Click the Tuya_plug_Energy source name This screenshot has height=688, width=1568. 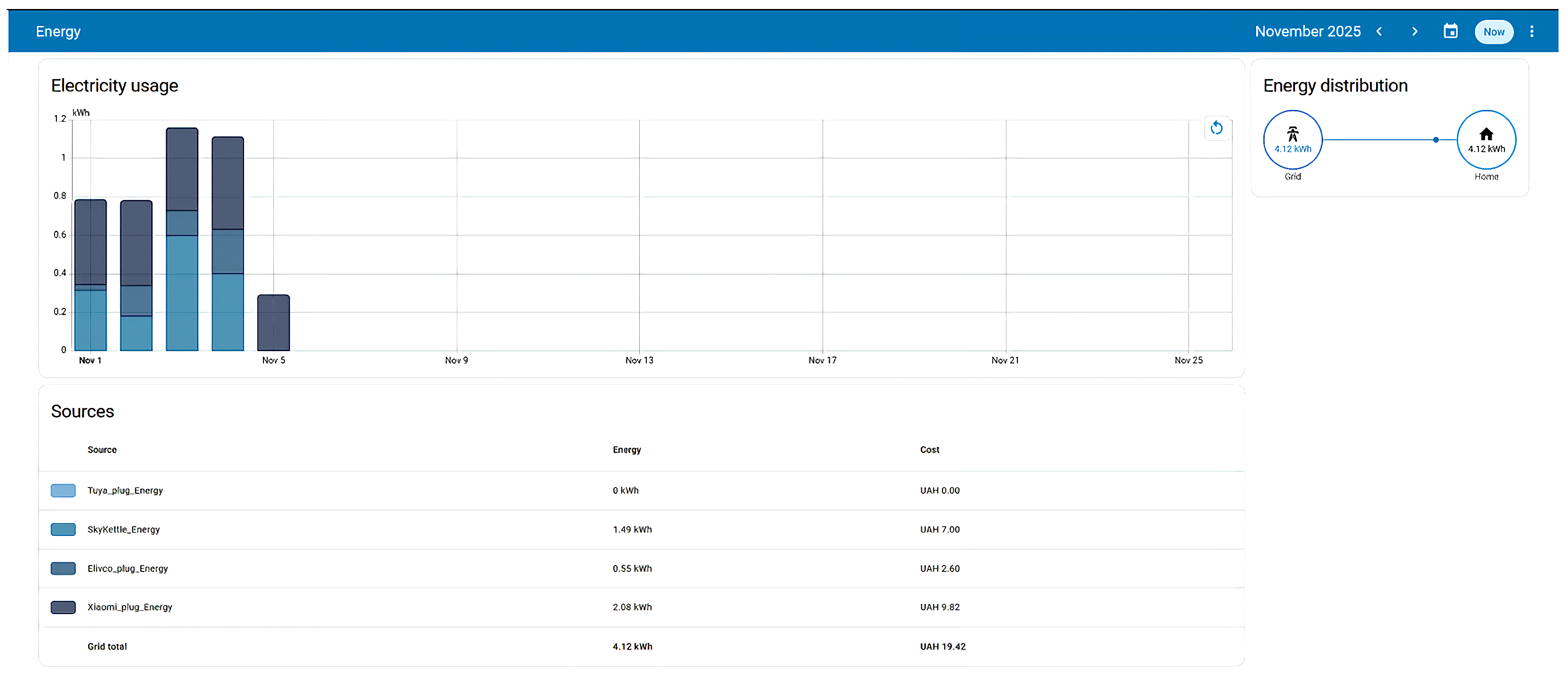[126, 491]
